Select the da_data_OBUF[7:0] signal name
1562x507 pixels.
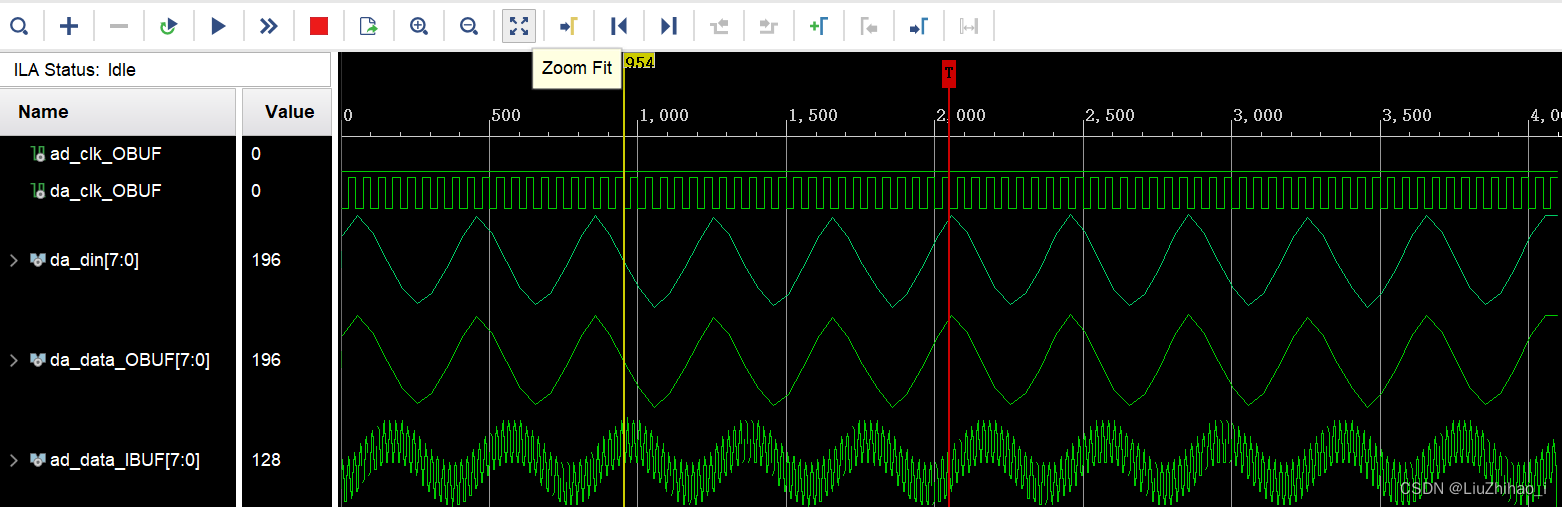pos(130,360)
